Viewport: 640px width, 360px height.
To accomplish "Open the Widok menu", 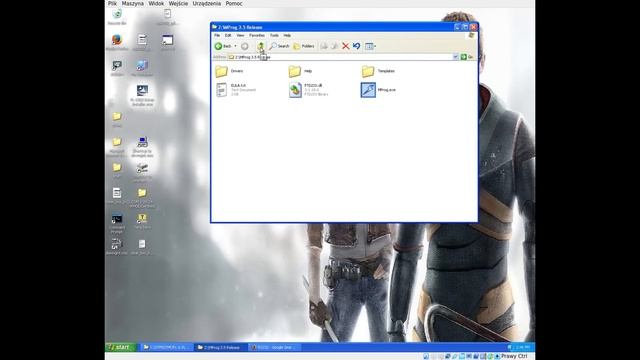I will (156, 3).
